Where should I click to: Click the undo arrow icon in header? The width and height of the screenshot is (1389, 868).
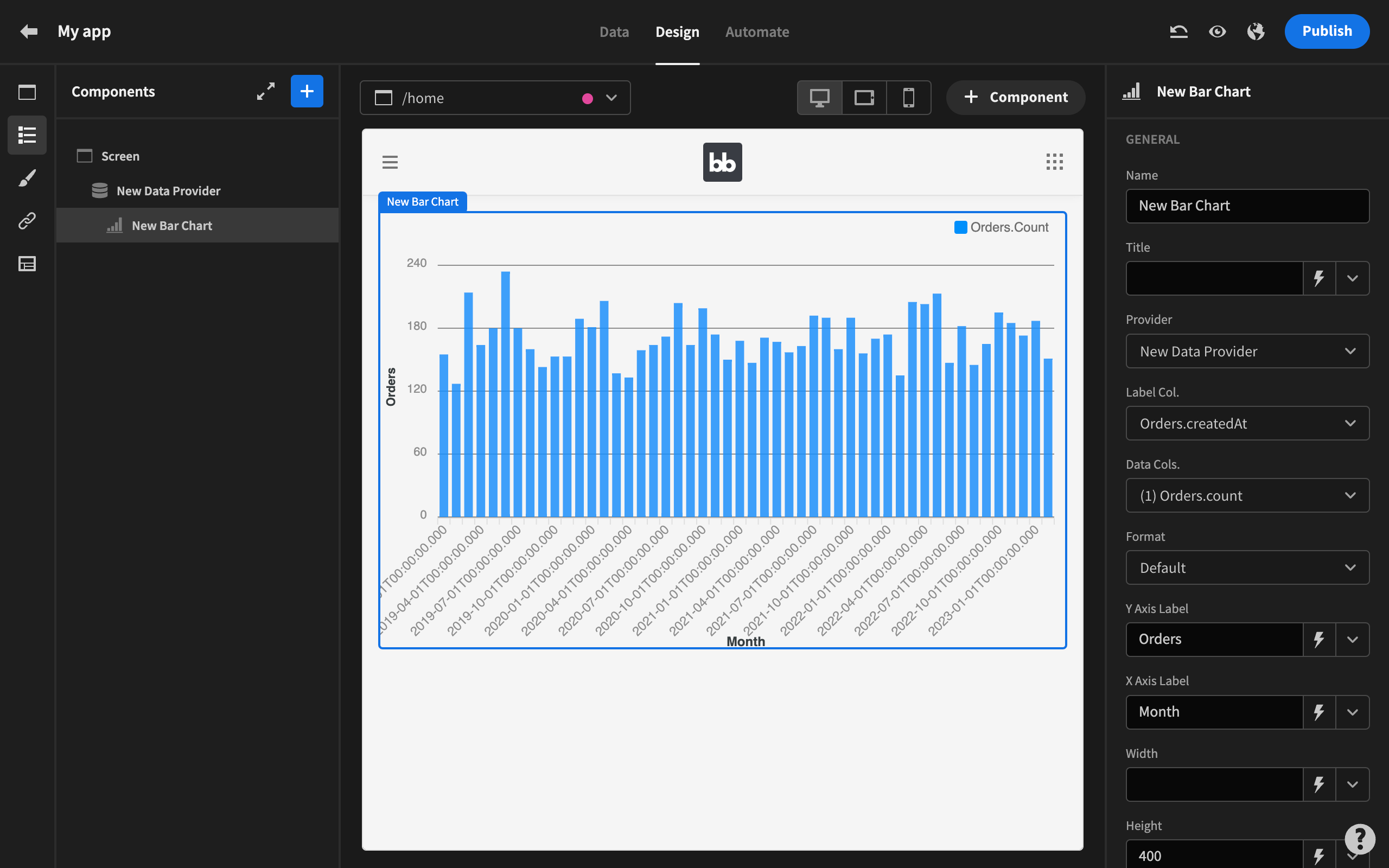click(1178, 31)
